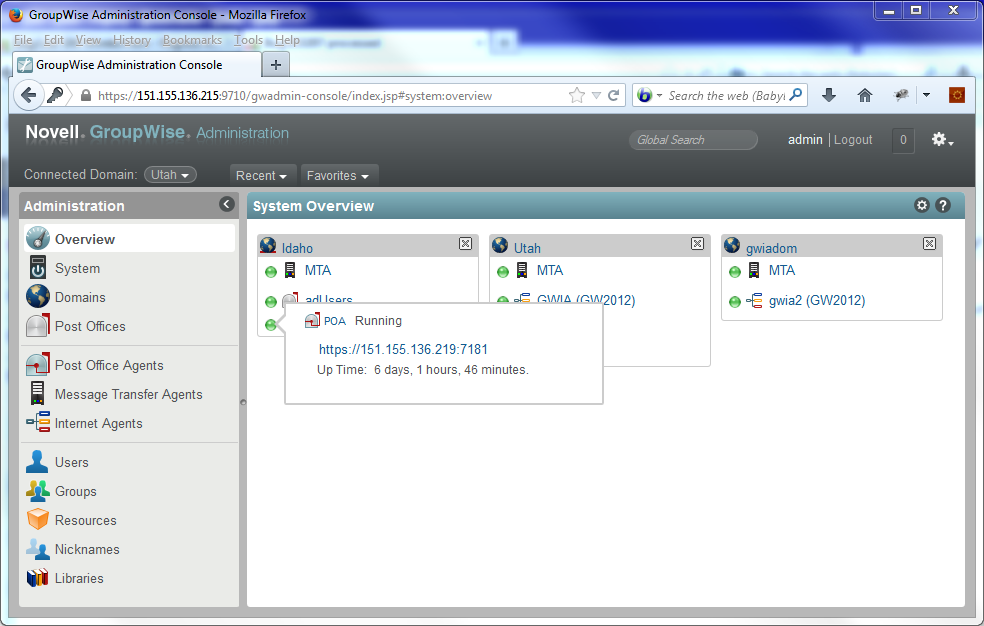Open Post Office Agents icon
This screenshot has height=626, width=984.
pos(38,364)
